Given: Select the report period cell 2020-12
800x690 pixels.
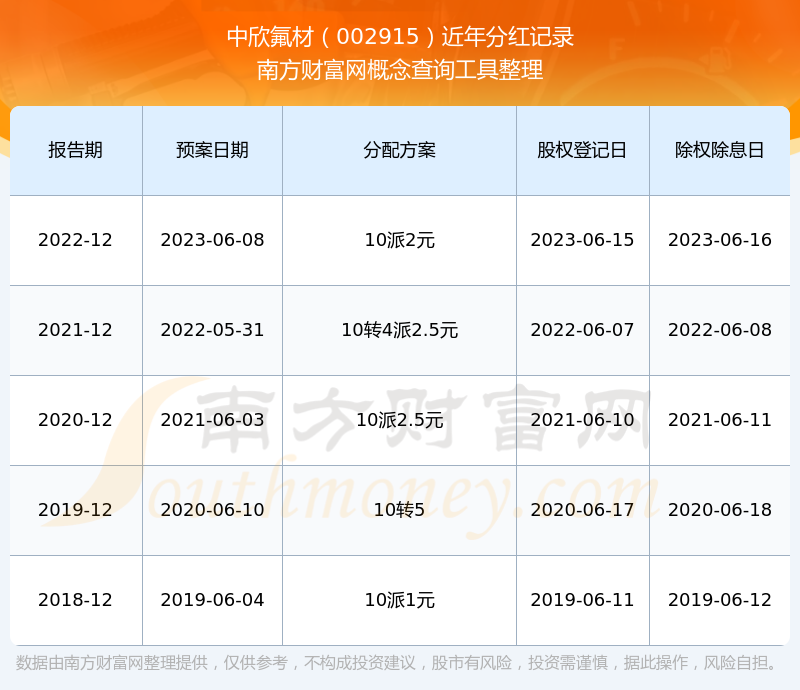Looking at the screenshot, I should tap(76, 420).
